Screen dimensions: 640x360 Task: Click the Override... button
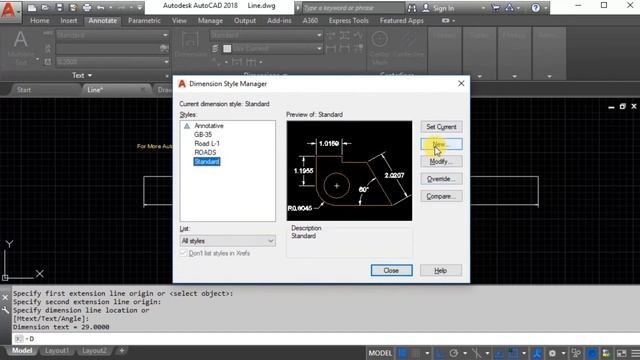(x=441, y=179)
